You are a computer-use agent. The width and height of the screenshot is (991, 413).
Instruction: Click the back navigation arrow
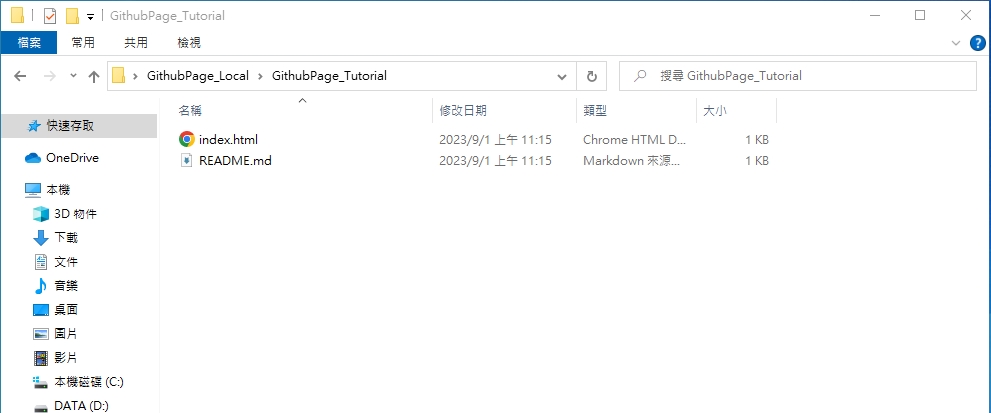(x=21, y=76)
